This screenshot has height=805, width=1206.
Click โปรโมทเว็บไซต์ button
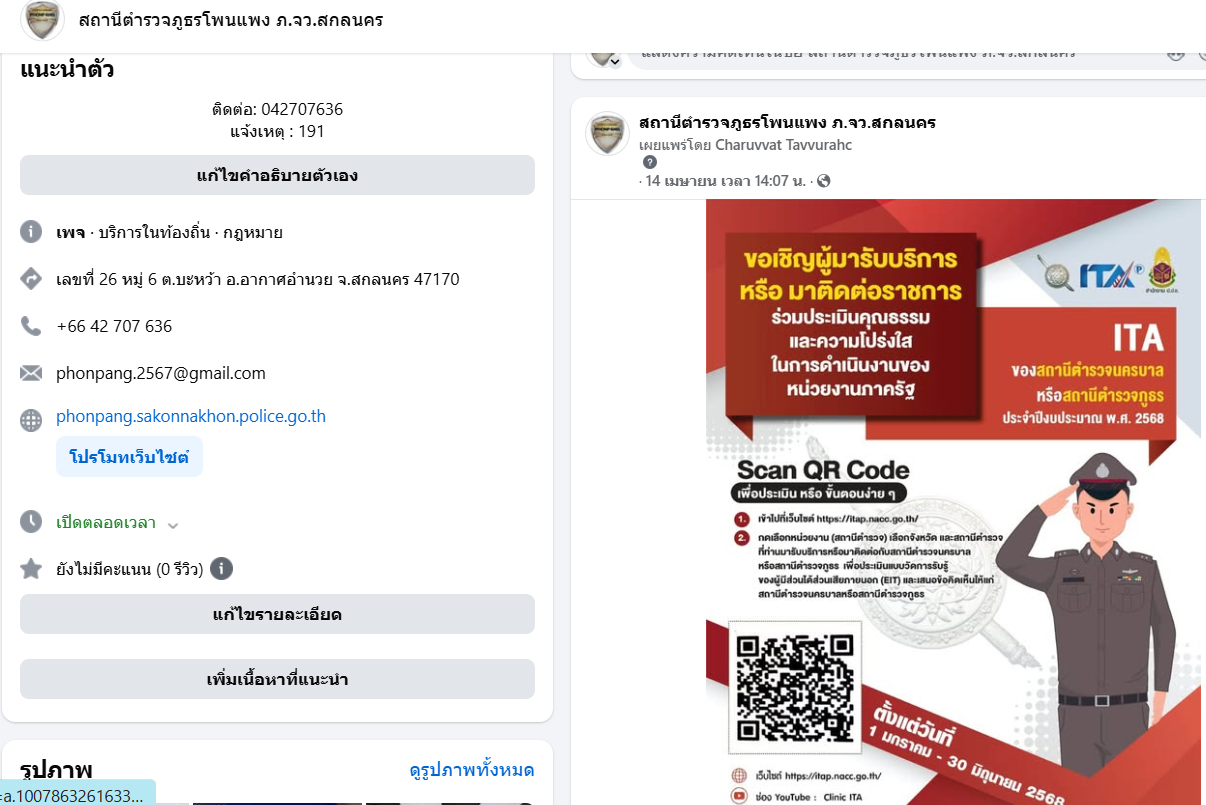tap(129, 456)
